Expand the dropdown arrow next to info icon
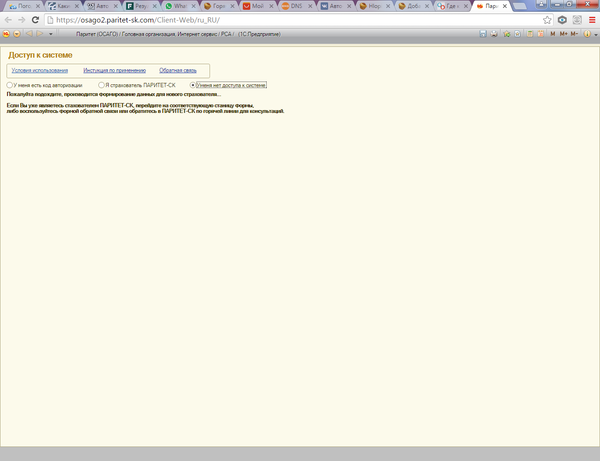This screenshot has width=600, height=461. click(596, 35)
